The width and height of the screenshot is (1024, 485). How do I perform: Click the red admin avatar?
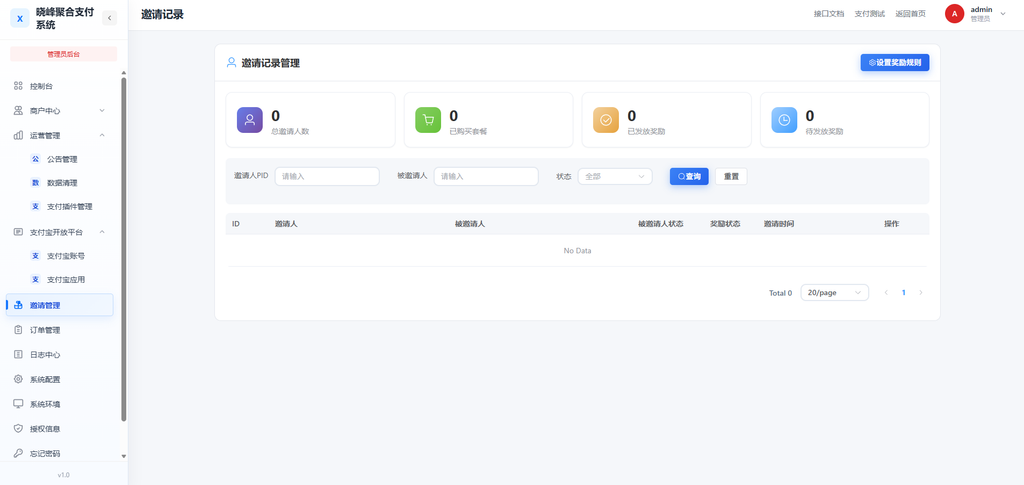954,14
